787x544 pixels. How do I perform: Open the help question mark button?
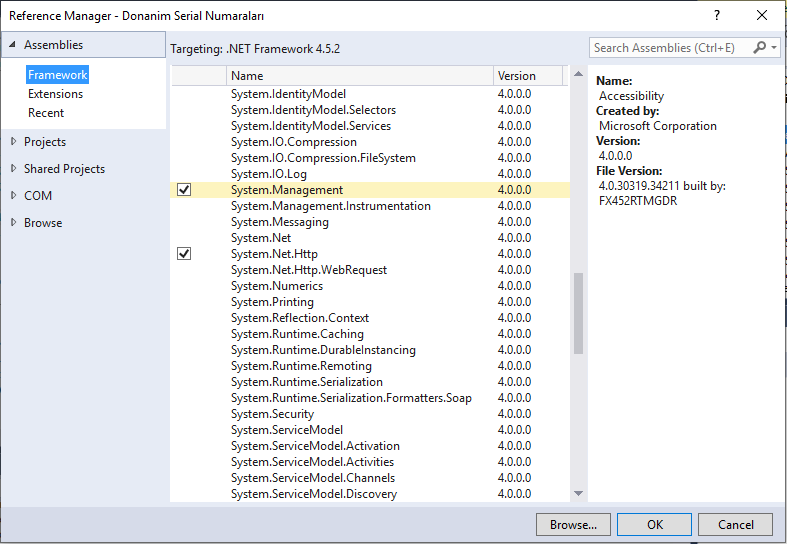pos(717,15)
